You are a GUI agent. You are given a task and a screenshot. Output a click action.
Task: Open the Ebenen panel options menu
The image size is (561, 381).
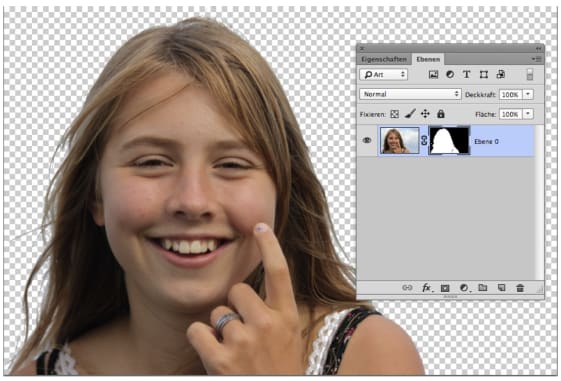click(x=536, y=59)
